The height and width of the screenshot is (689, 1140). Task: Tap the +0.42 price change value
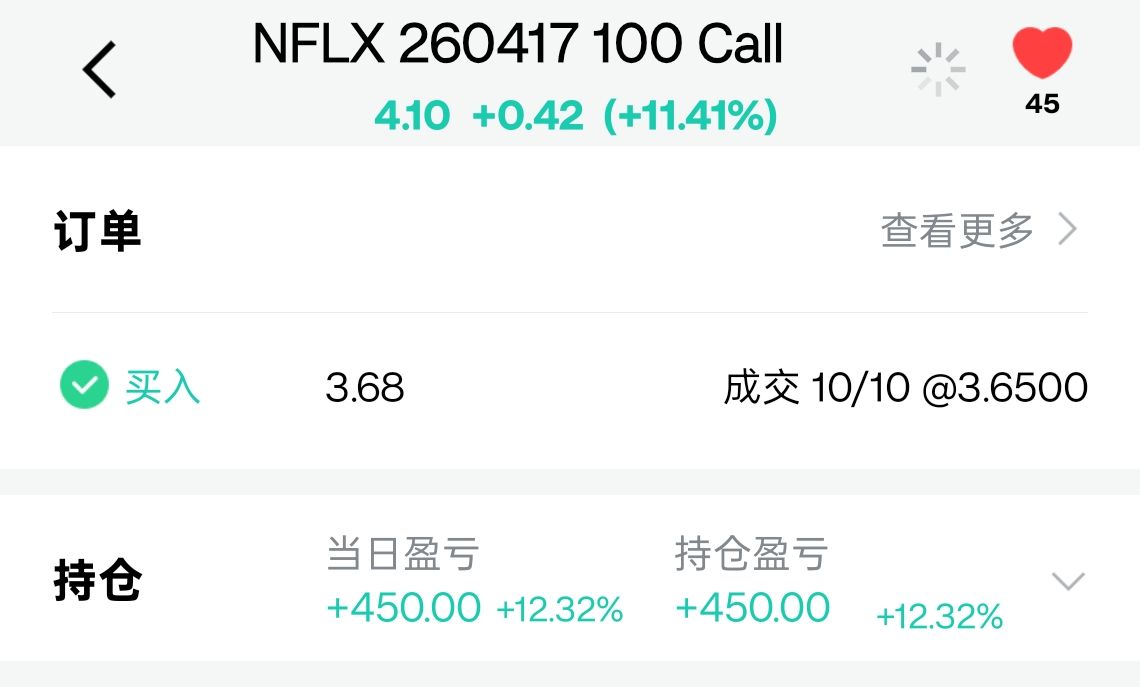click(527, 117)
